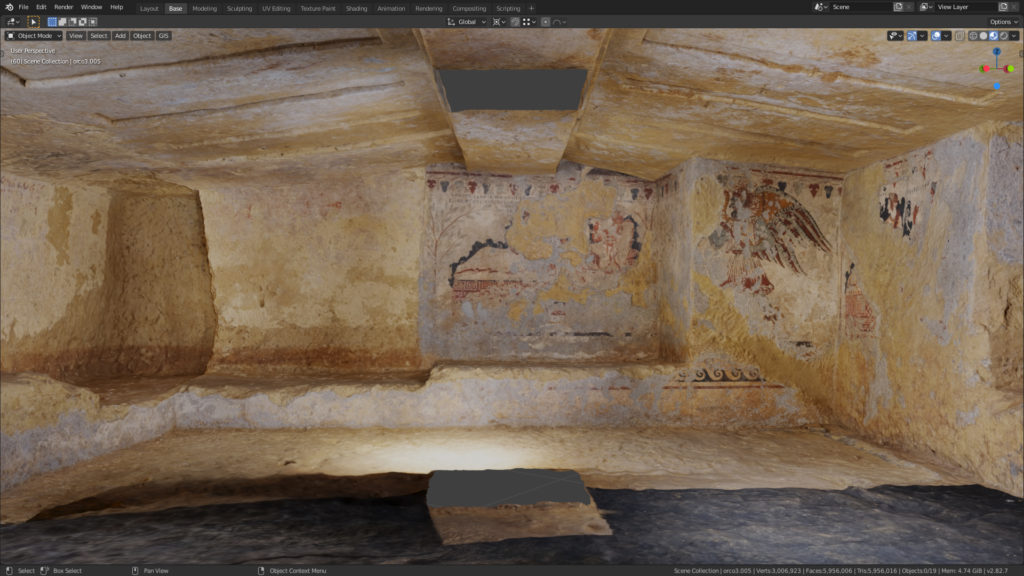This screenshot has height=576, width=1024.
Task: Activate the Select Box tool icon
Action: click(33, 22)
